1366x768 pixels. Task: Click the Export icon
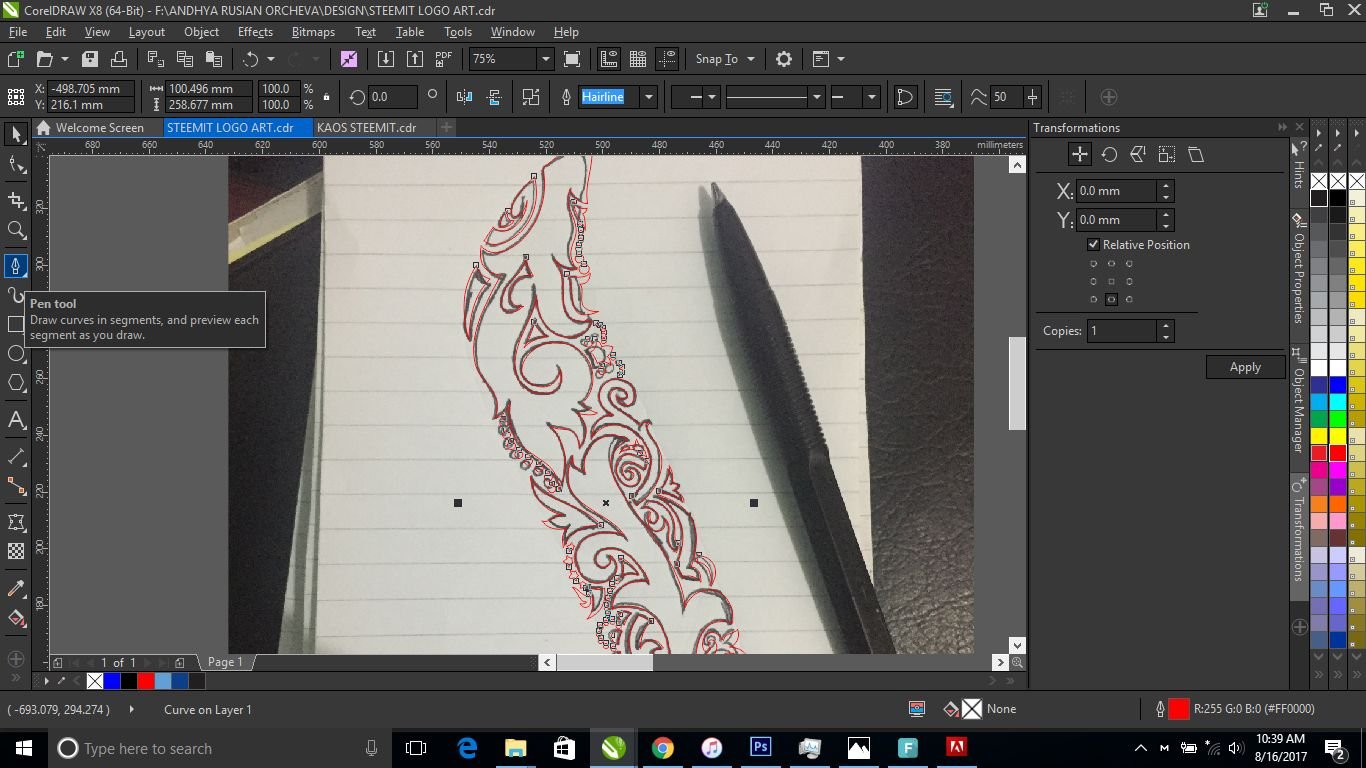pyautogui.click(x=414, y=59)
